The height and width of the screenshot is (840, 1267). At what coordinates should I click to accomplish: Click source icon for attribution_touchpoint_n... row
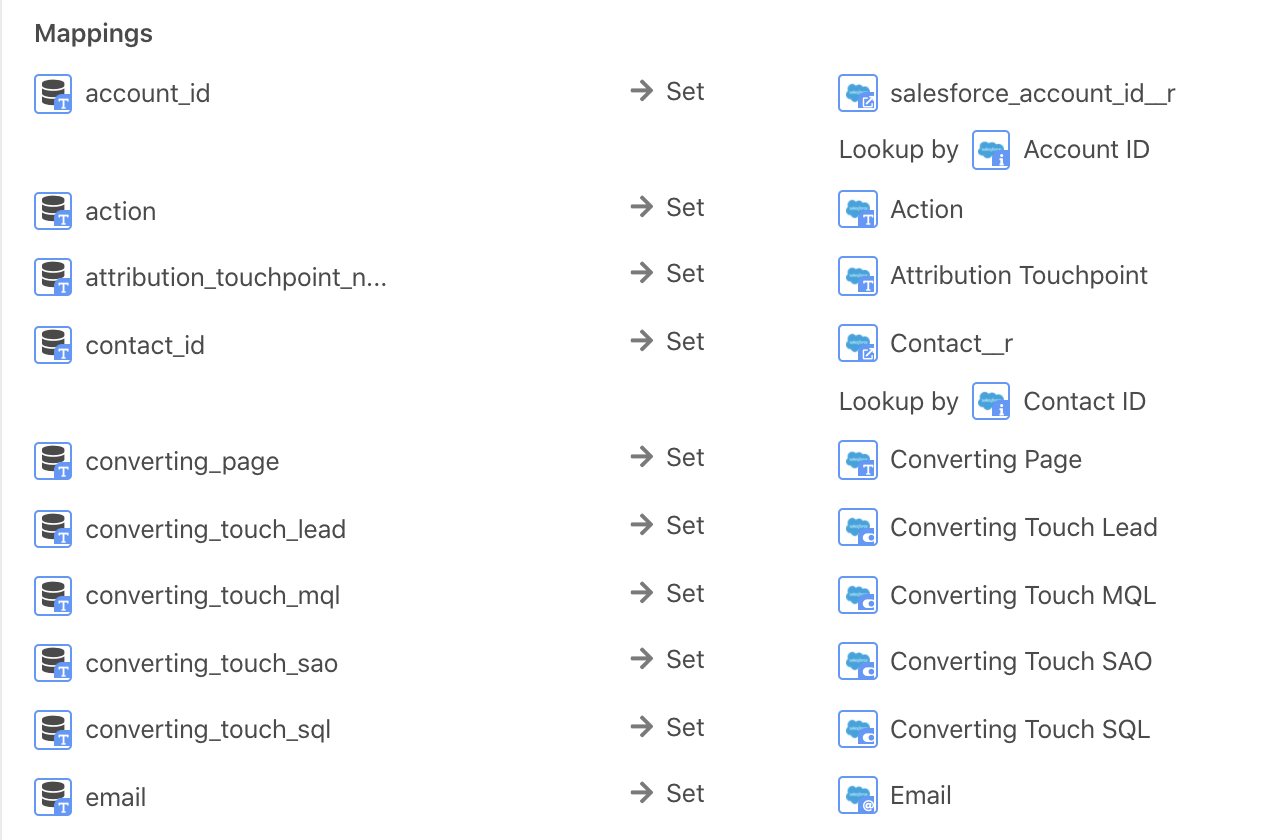[x=53, y=277]
